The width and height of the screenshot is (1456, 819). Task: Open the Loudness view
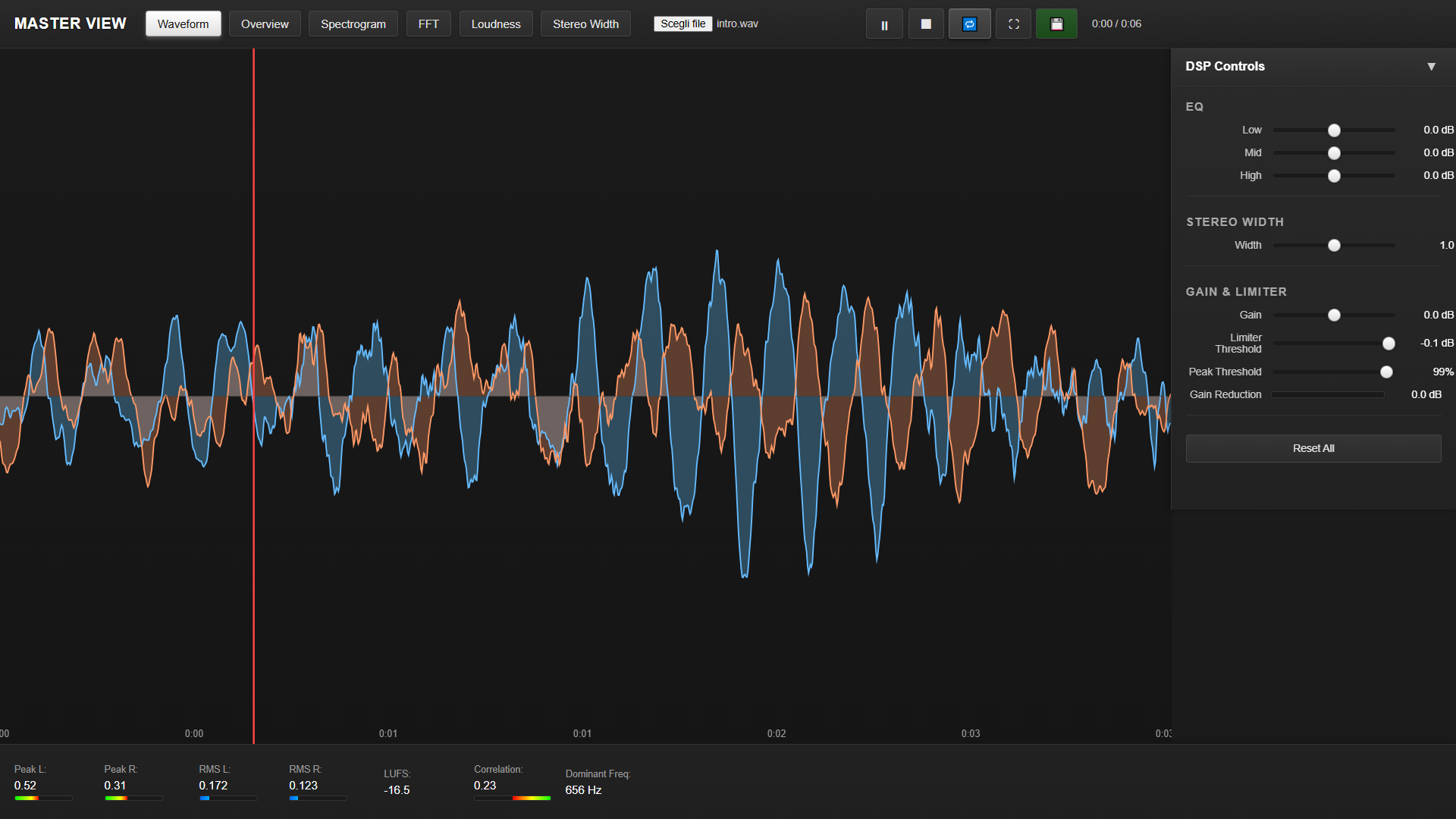click(496, 24)
